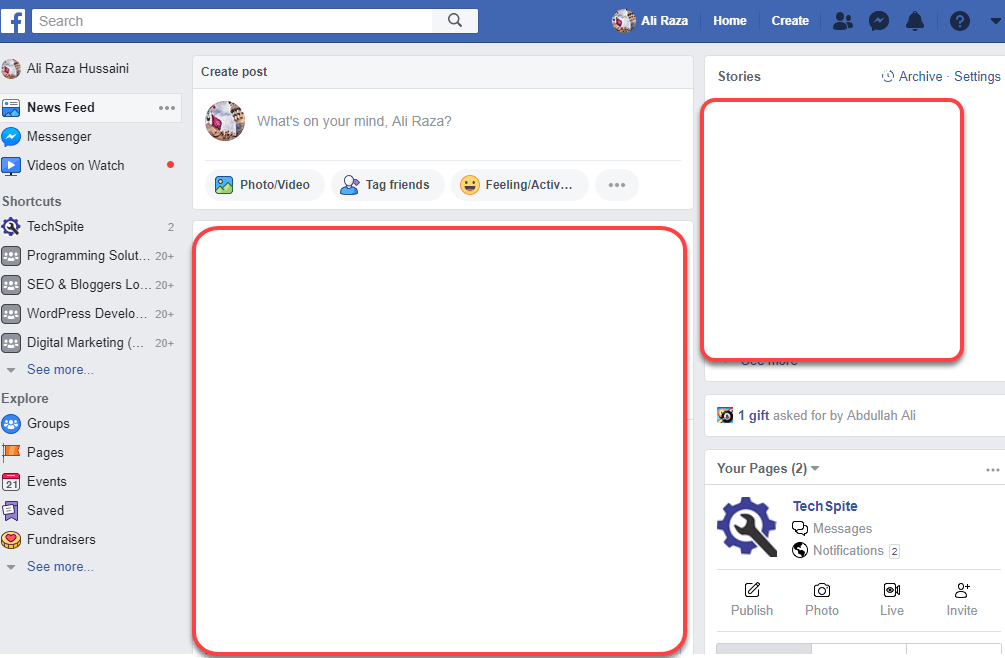The image size is (1005, 658).
Task: Select Create in top navigation
Action: pyautogui.click(x=790, y=21)
